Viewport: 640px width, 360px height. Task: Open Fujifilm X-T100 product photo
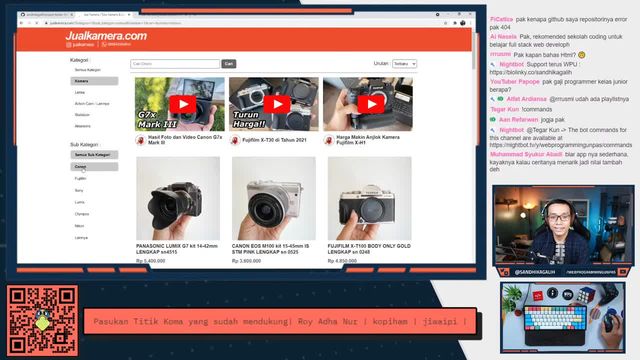click(x=369, y=198)
